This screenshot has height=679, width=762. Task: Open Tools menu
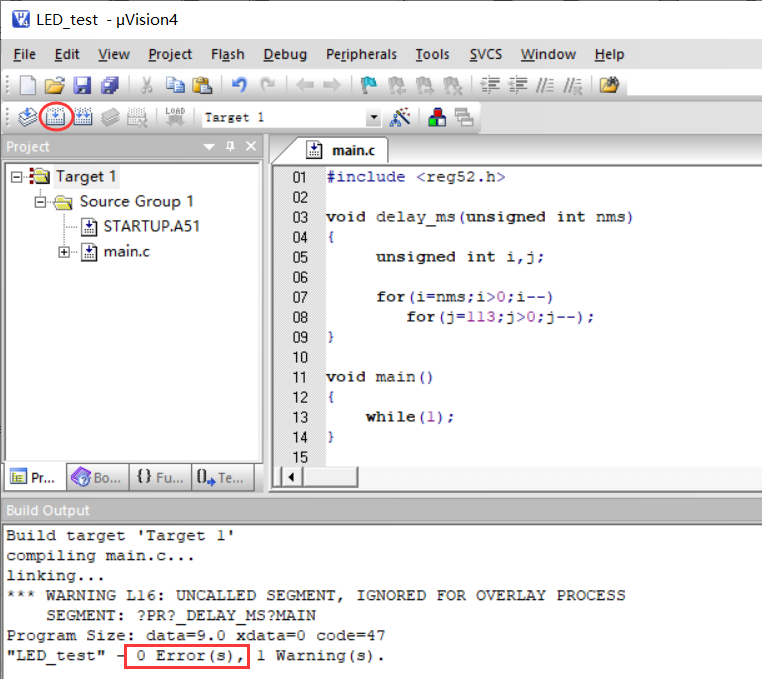pyautogui.click(x=432, y=54)
